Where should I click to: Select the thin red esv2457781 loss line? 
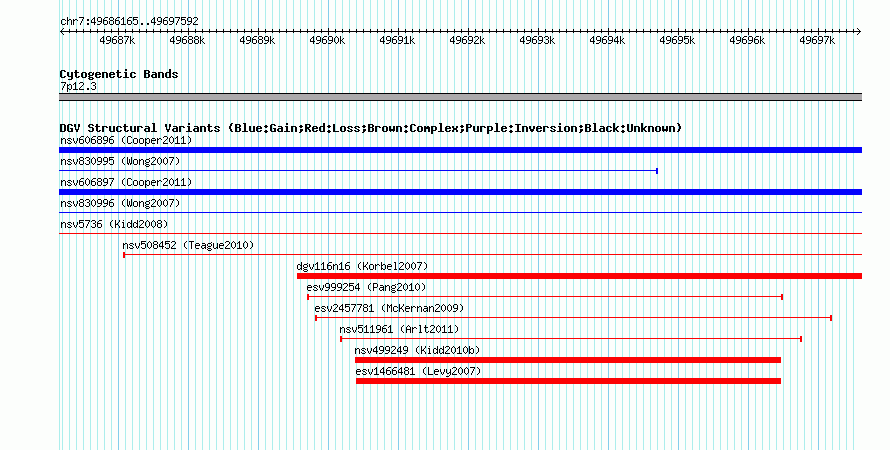[x=574, y=318]
